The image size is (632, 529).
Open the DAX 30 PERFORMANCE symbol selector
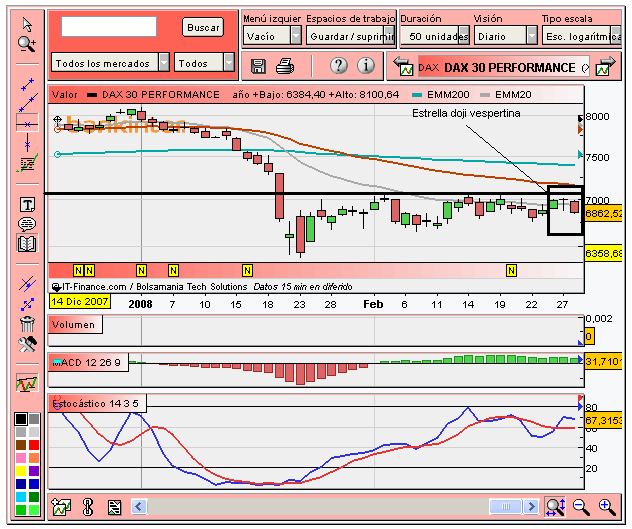click(x=503, y=67)
